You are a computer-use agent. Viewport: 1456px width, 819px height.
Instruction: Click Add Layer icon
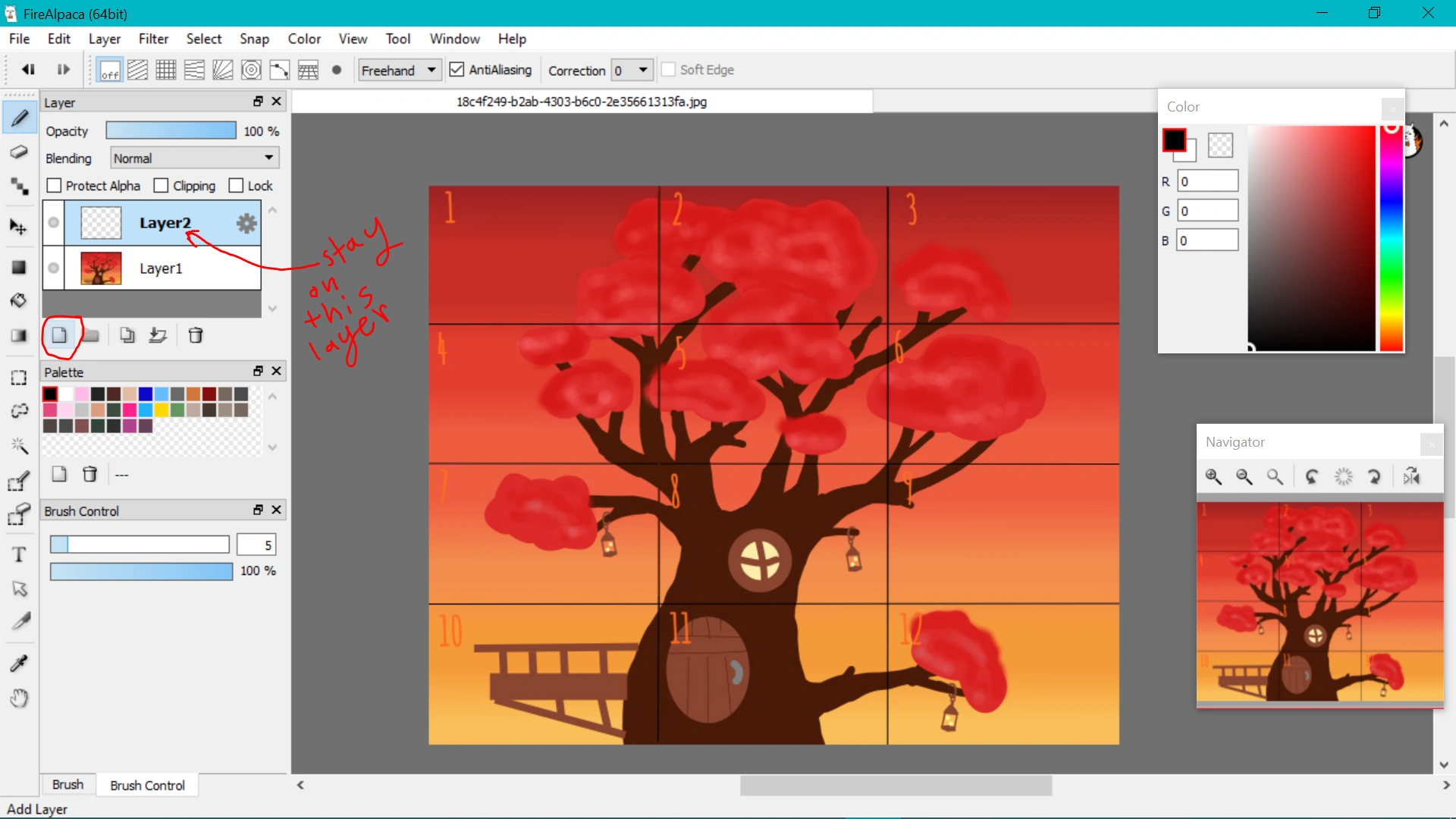[x=59, y=335]
